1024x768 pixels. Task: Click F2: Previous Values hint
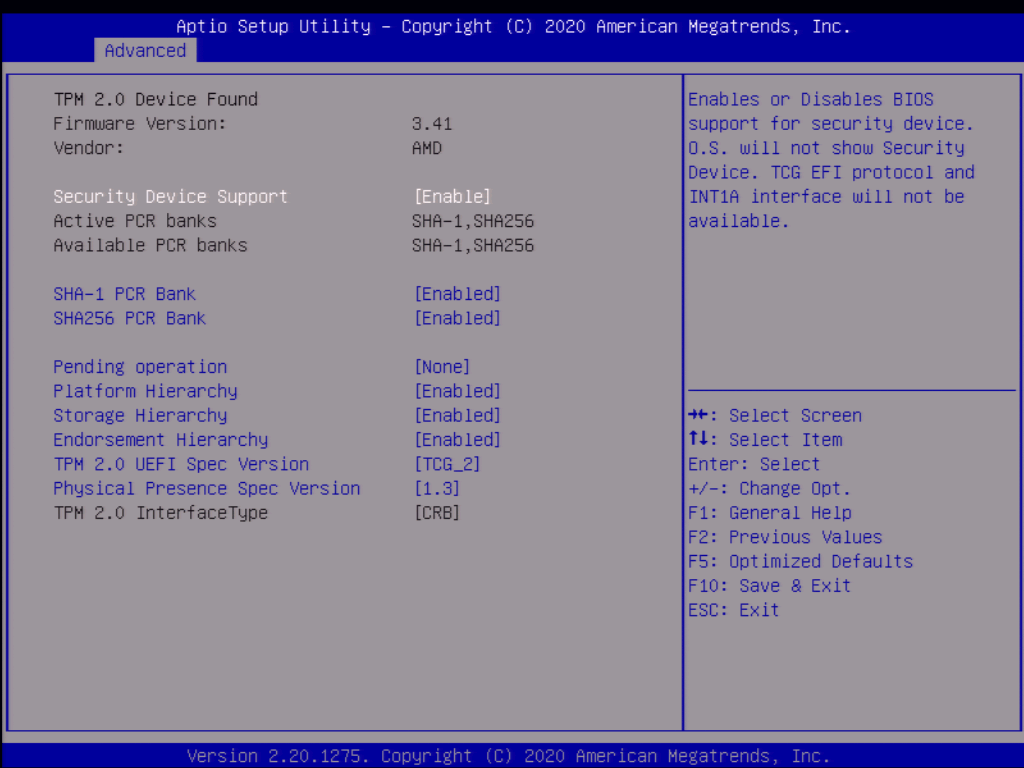pos(785,537)
